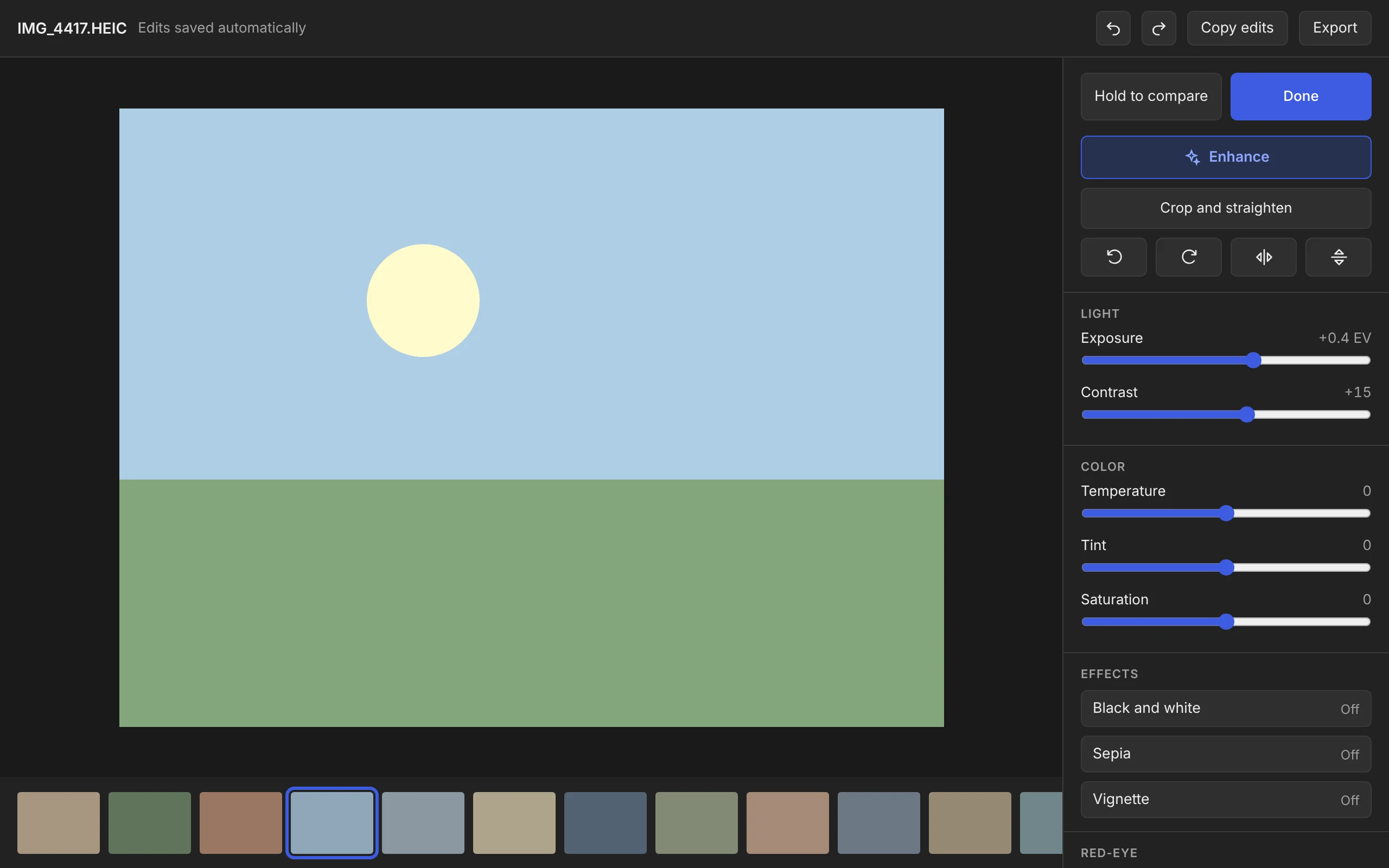This screenshot has width=1389, height=868.
Task: Click the Temperature slider handle
Action: pos(1226,513)
